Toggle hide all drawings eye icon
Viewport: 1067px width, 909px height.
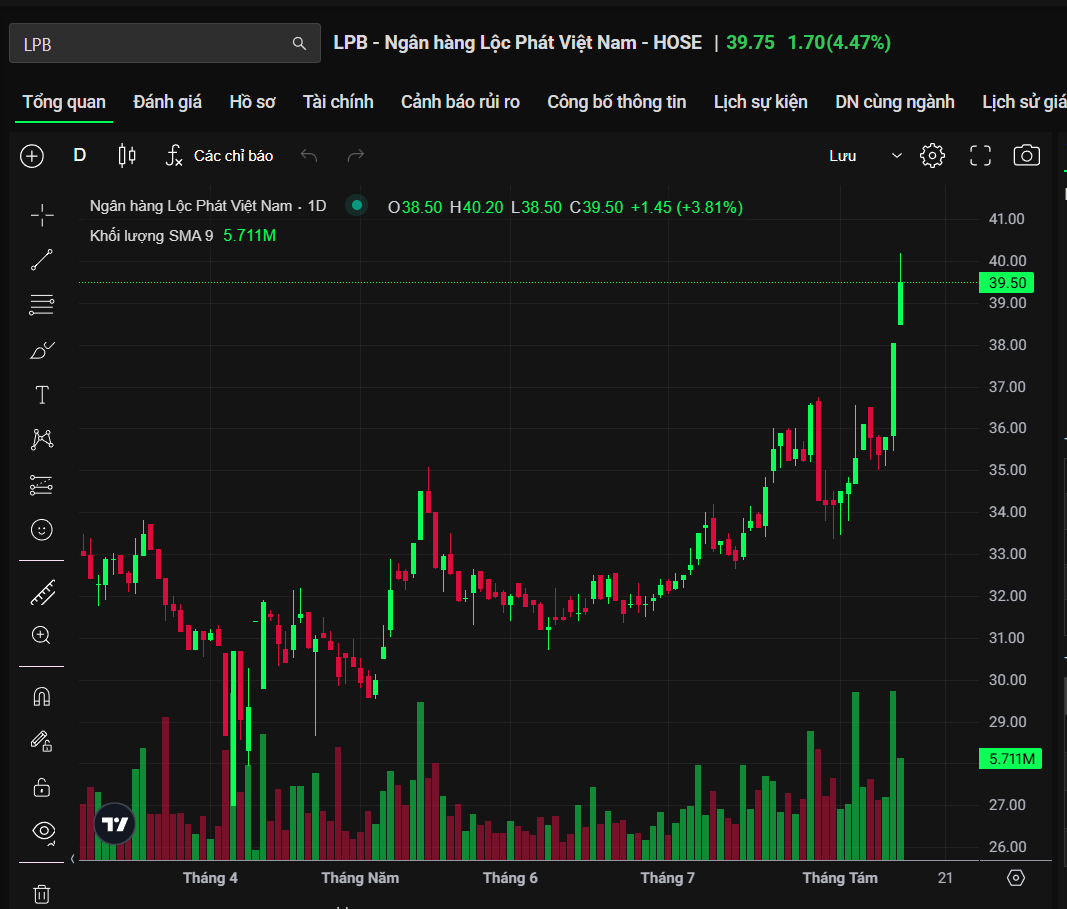click(44, 831)
